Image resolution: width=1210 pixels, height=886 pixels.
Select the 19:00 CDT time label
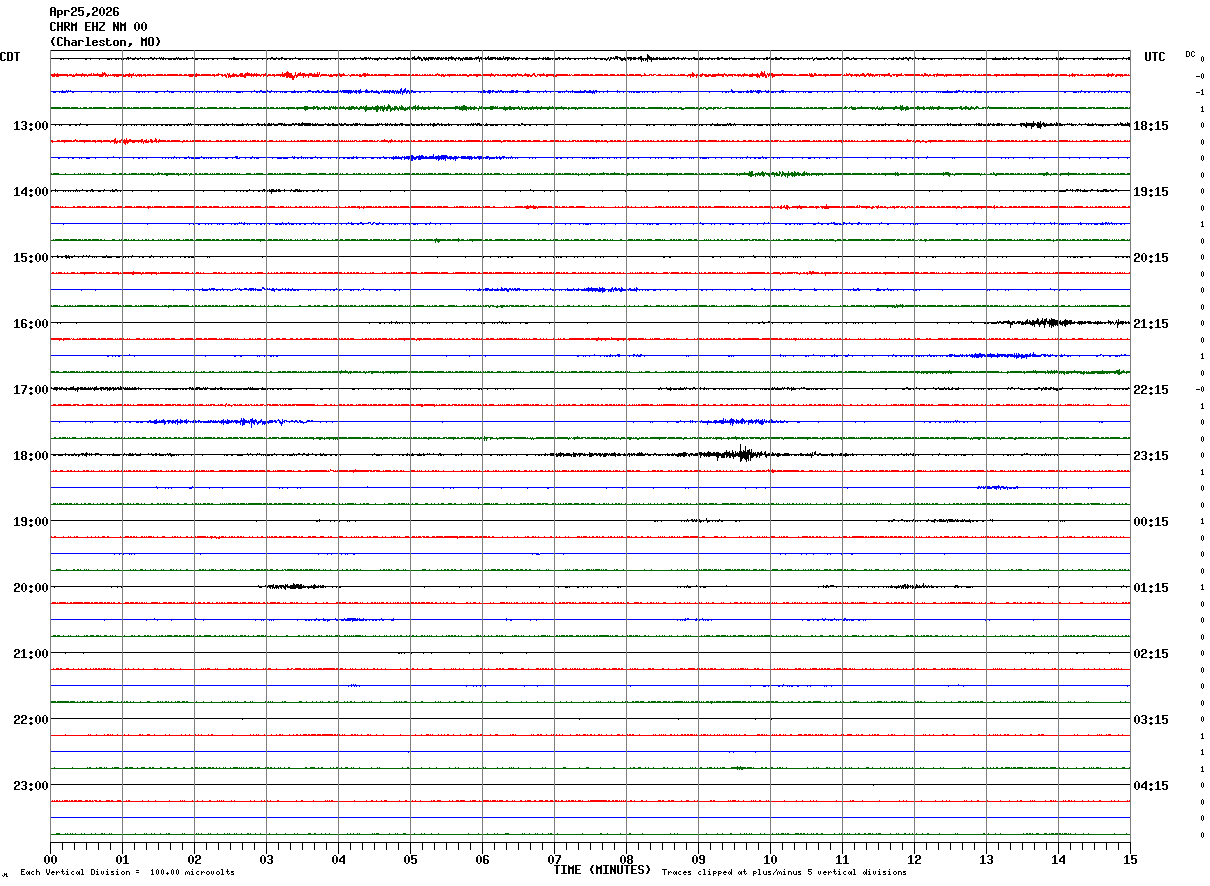(x=31, y=522)
